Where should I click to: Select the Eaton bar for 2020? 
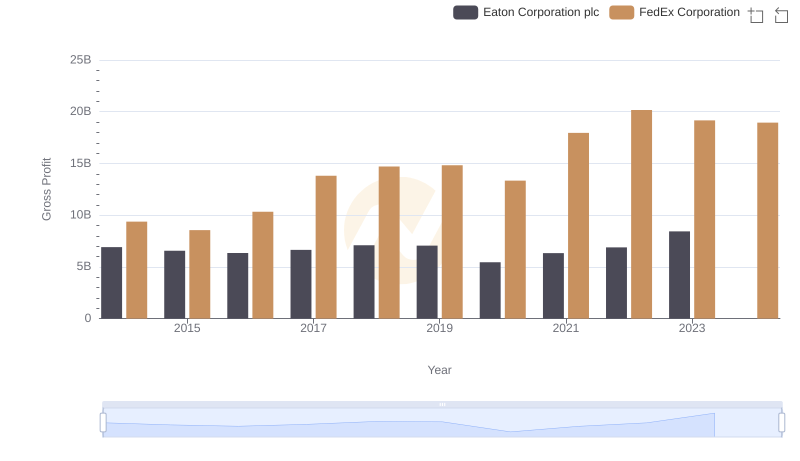point(490,290)
